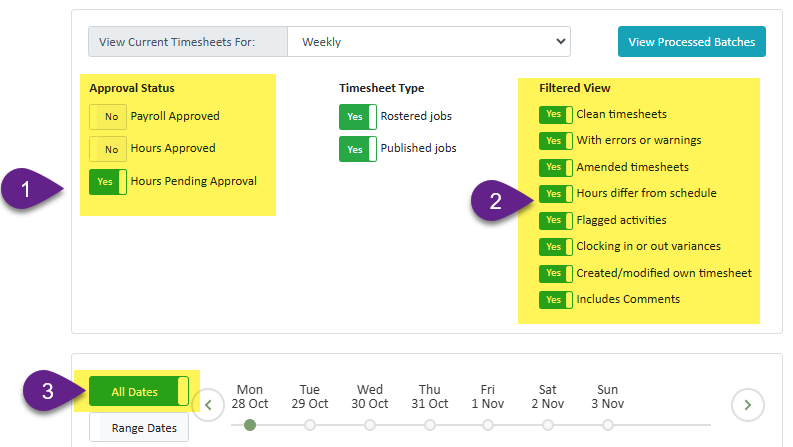Select Sun 3 Nov timeline marker
This screenshot has width=793, height=447.
tap(608, 425)
